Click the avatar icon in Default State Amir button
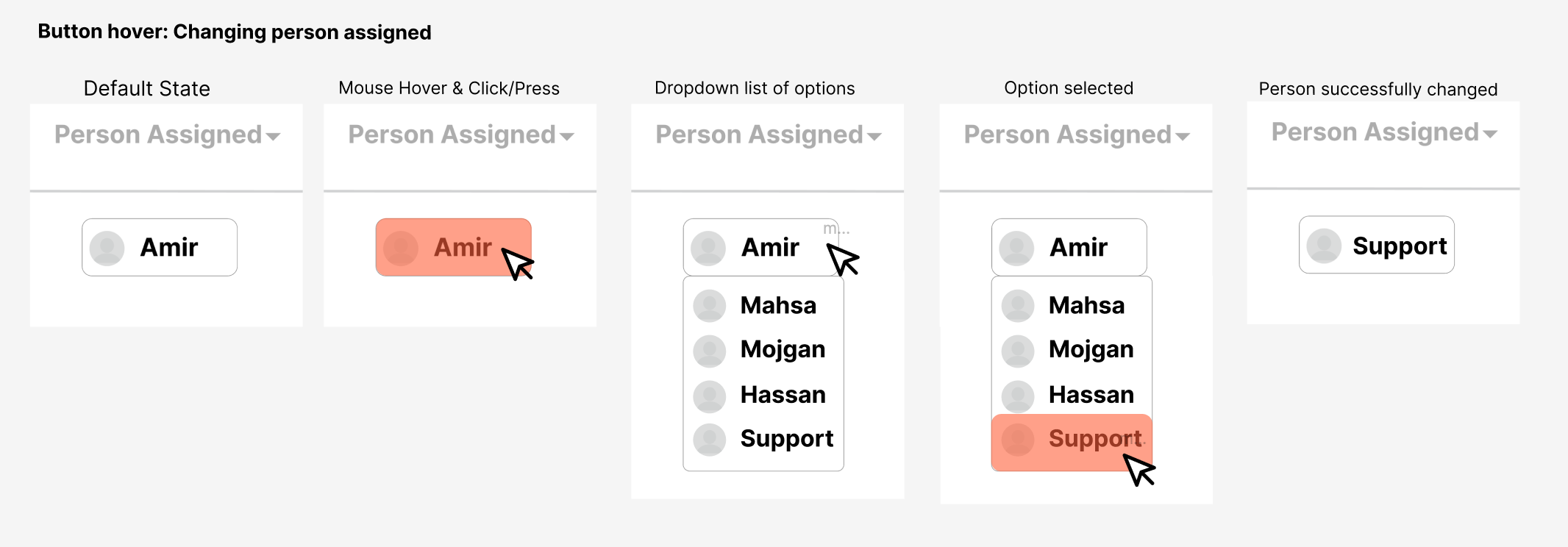1568x547 pixels. tap(107, 249)
